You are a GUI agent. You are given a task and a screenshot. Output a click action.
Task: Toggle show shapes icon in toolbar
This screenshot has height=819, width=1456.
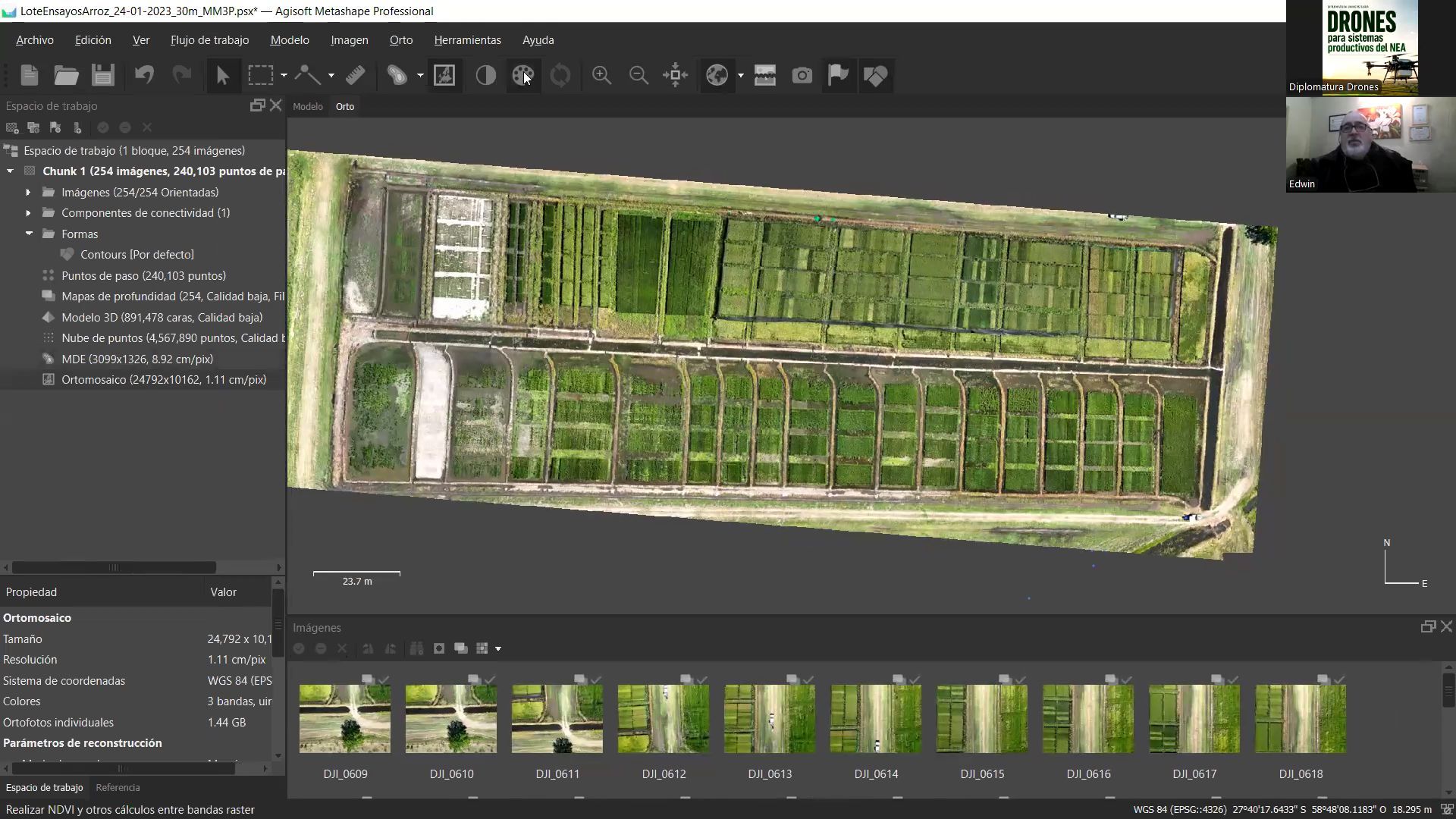pyautogui.click(x=875, y=75)
